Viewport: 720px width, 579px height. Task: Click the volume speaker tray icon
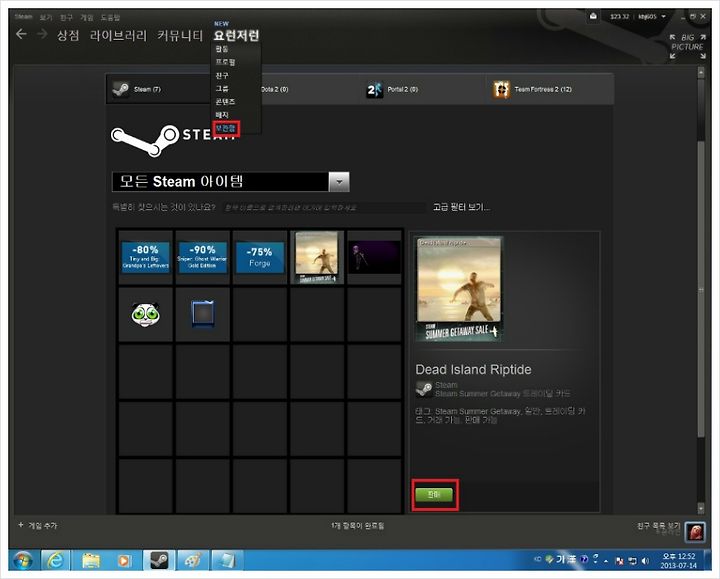tap(646, 560)
